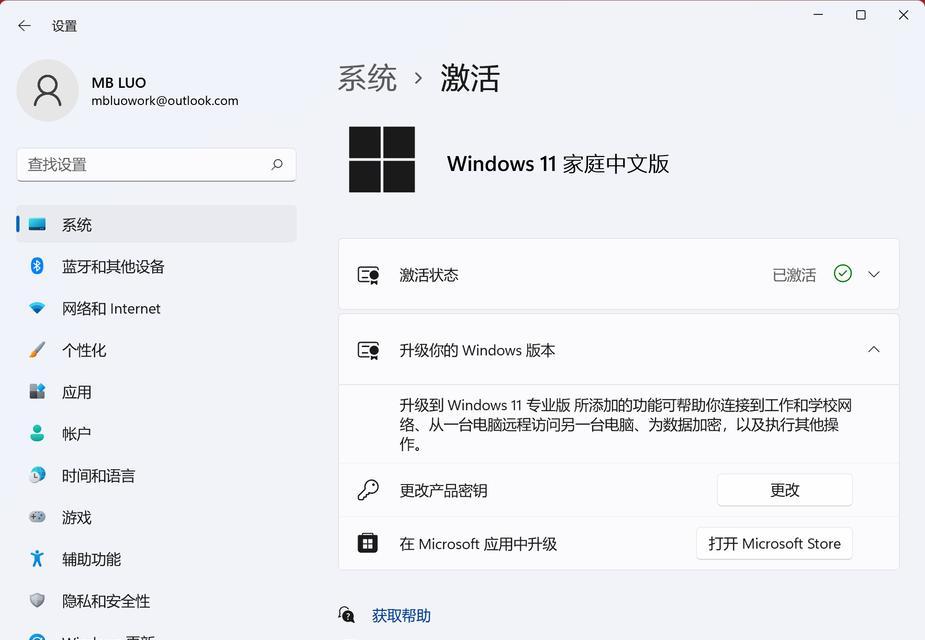This screenshot has height=640, width=925.
Task: Click the 已激活 status text
Action: click(x=794, y=275)
